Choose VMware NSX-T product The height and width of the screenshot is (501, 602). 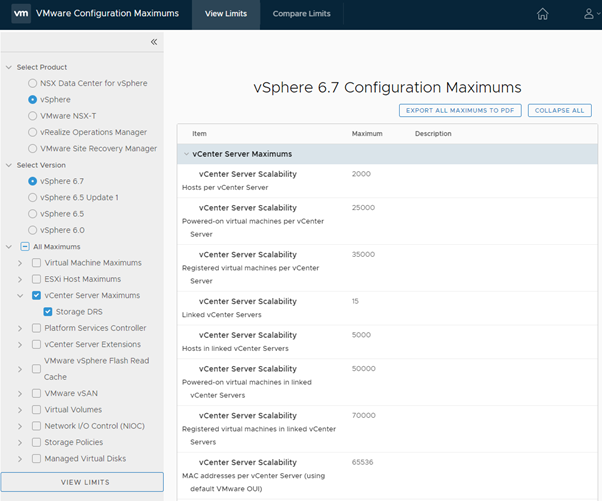tap(33, 116)
